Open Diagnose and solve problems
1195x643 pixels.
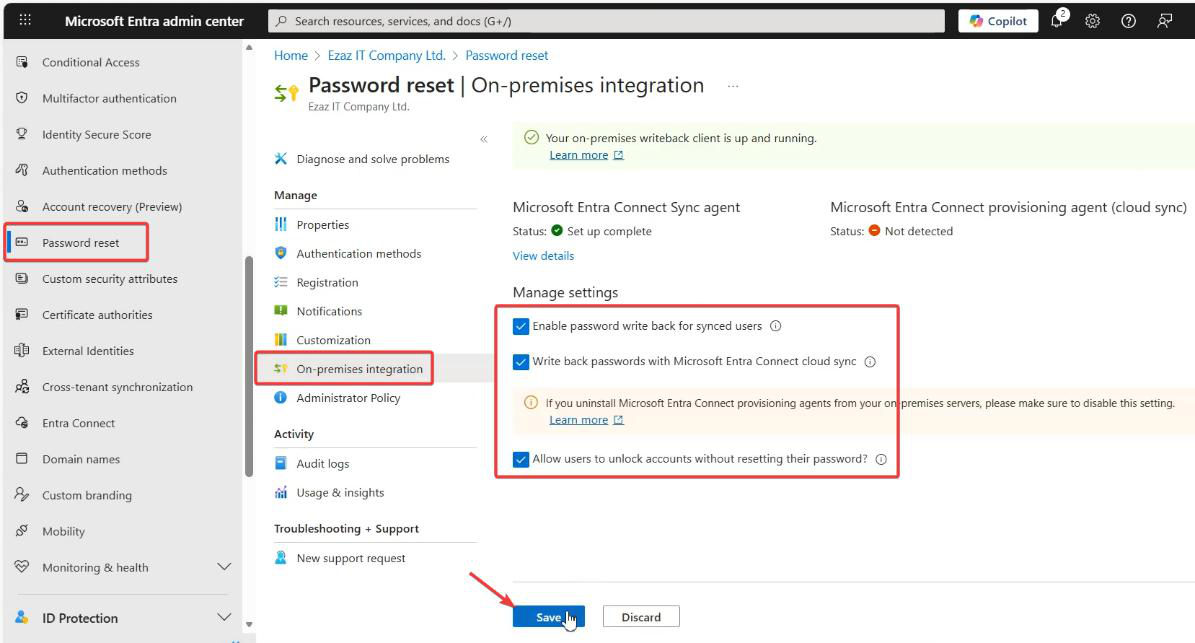point(373,158)
